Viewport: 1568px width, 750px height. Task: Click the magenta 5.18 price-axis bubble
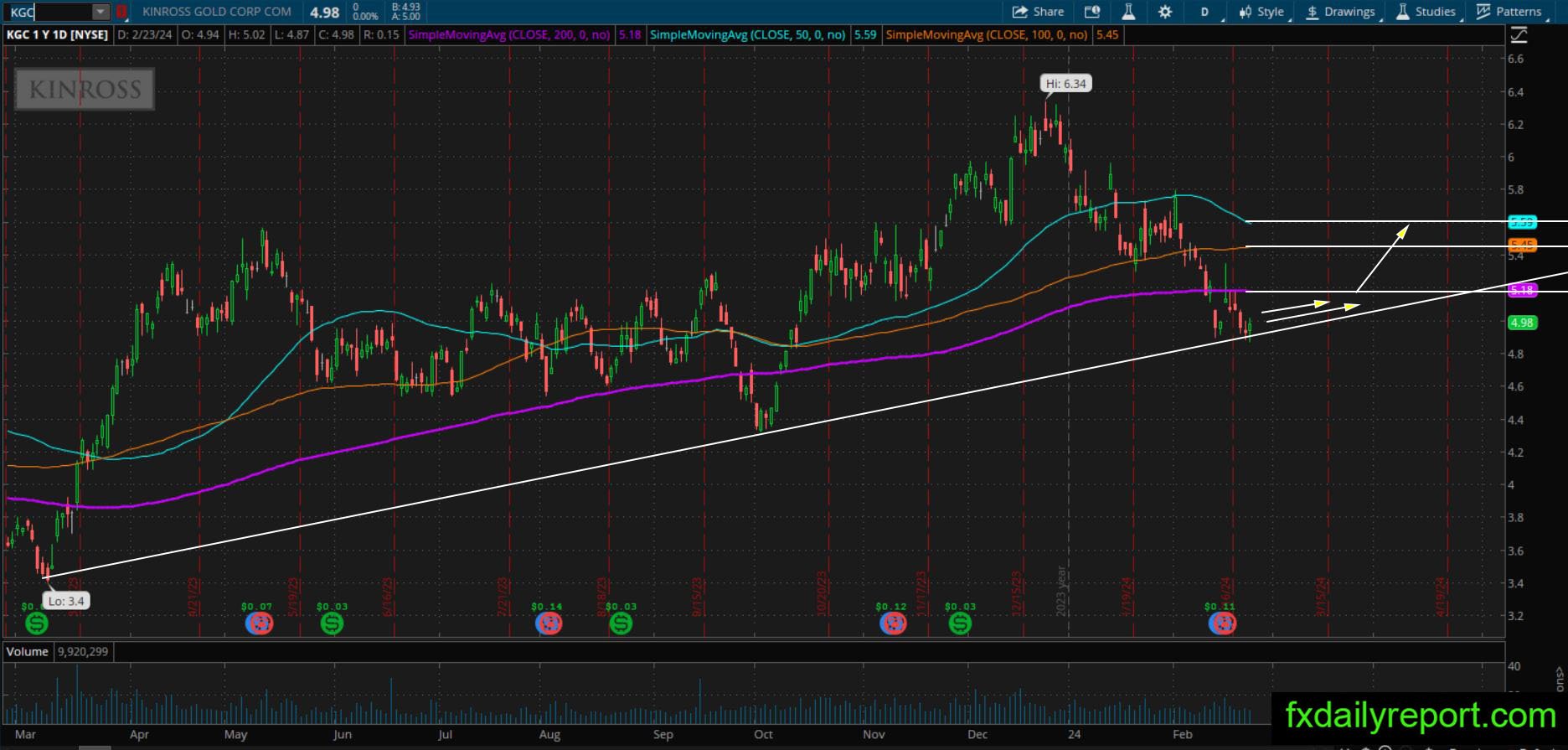click(x=1522, y=290)
